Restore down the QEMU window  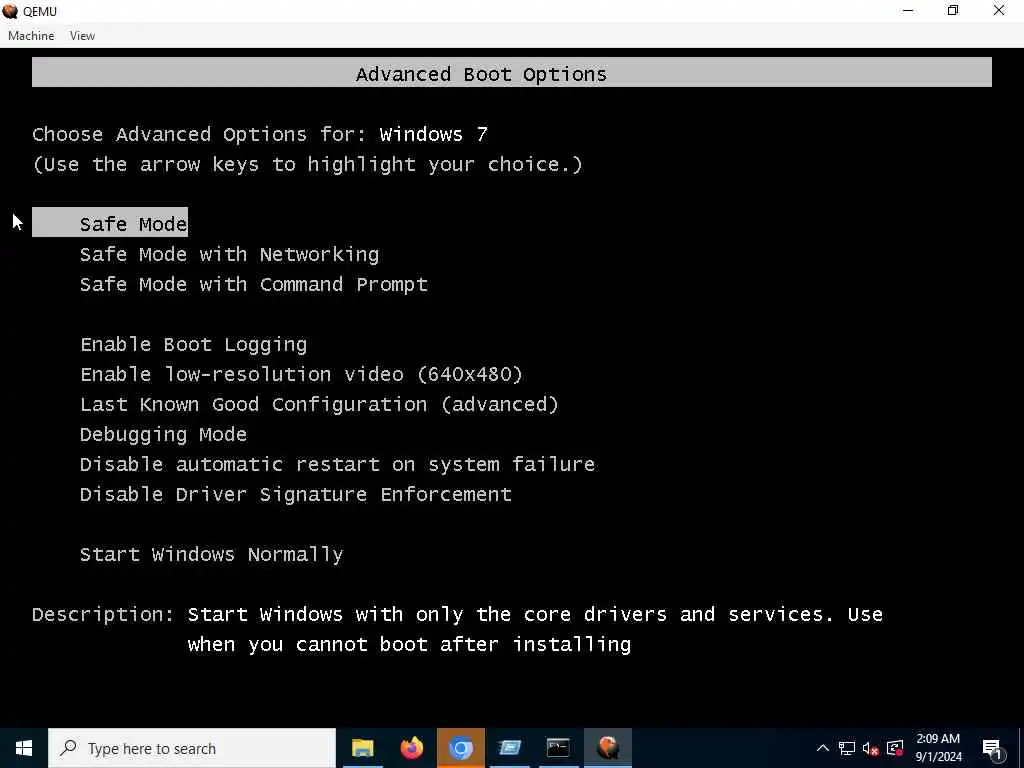pos(953,11)
